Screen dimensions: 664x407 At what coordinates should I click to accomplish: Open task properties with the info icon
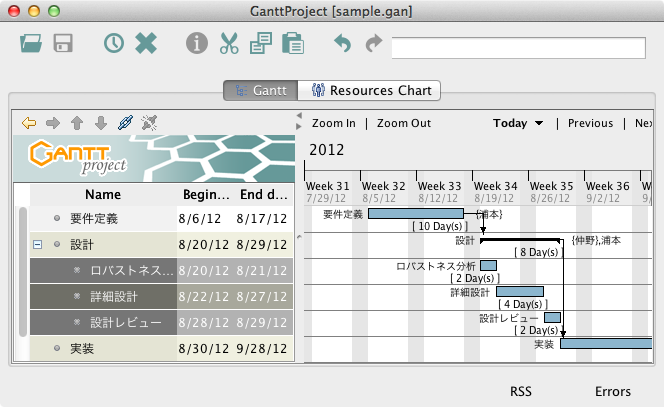(x=197, y=44)
